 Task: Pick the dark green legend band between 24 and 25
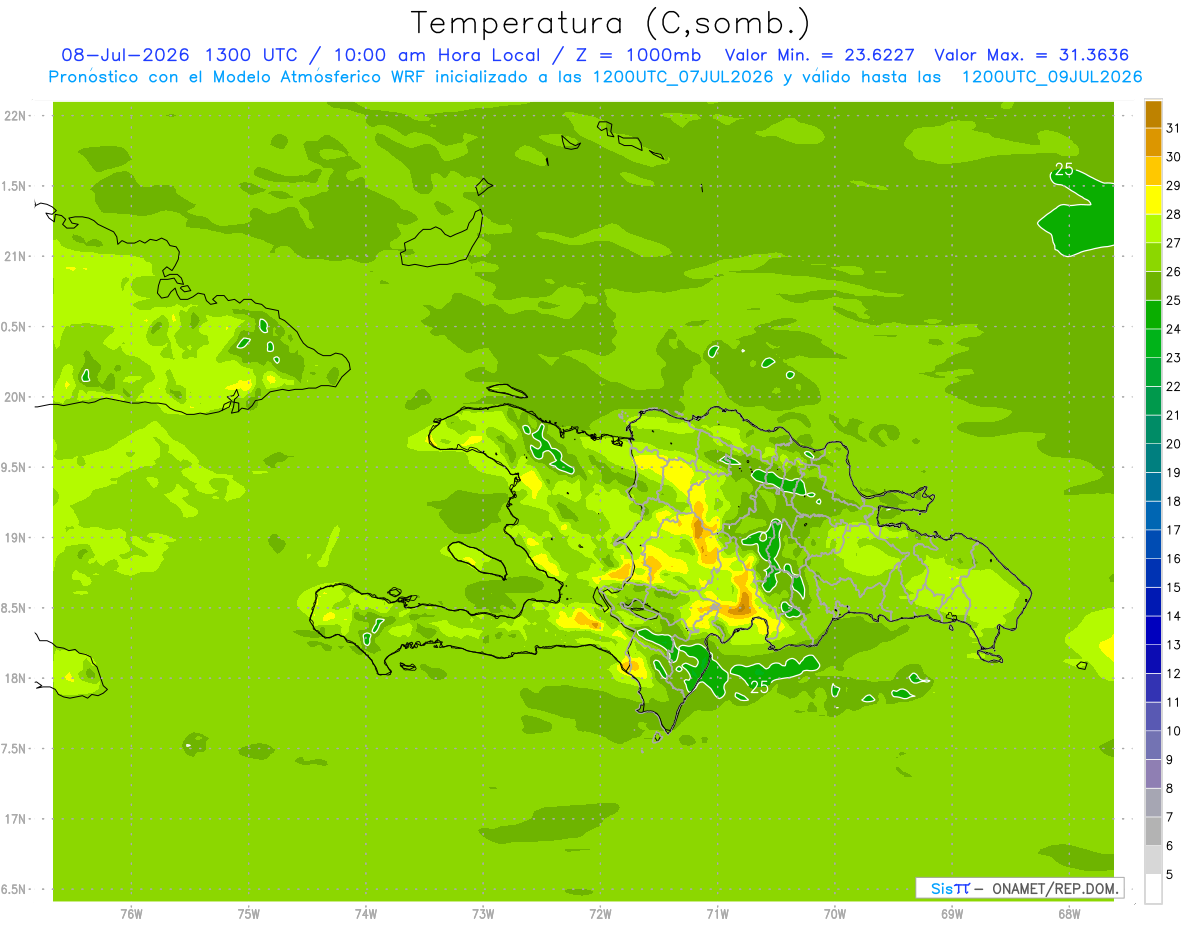[1153, 315]
